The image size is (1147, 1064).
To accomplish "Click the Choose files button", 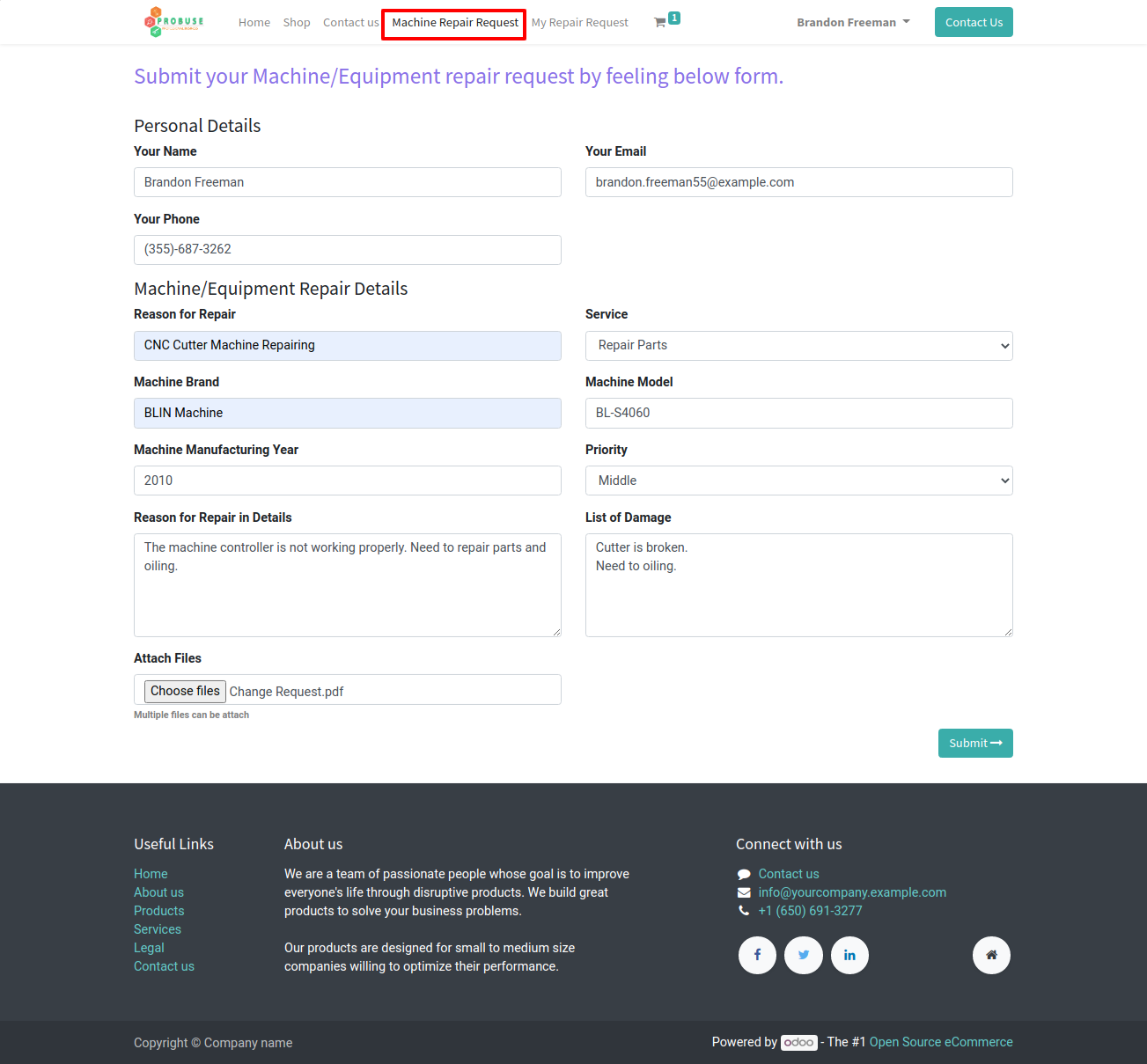I will (x=185, y=691).
